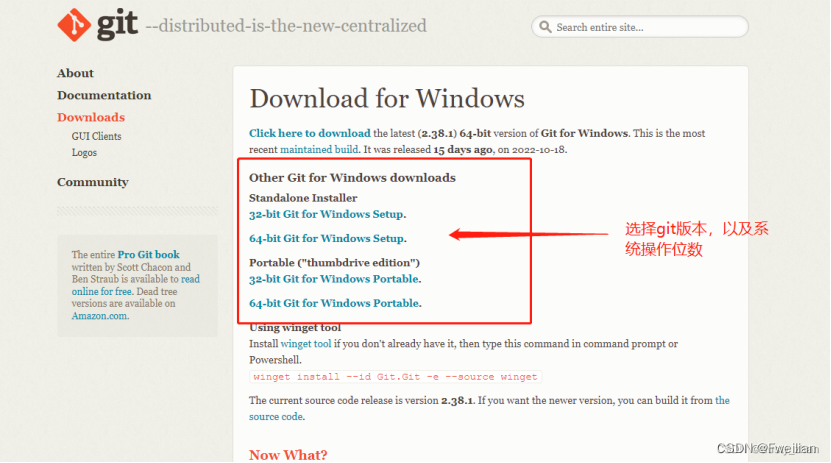Click Portable thumbdrive edition label
This screenshot has width=831, height=463.
tap(334, 263)
